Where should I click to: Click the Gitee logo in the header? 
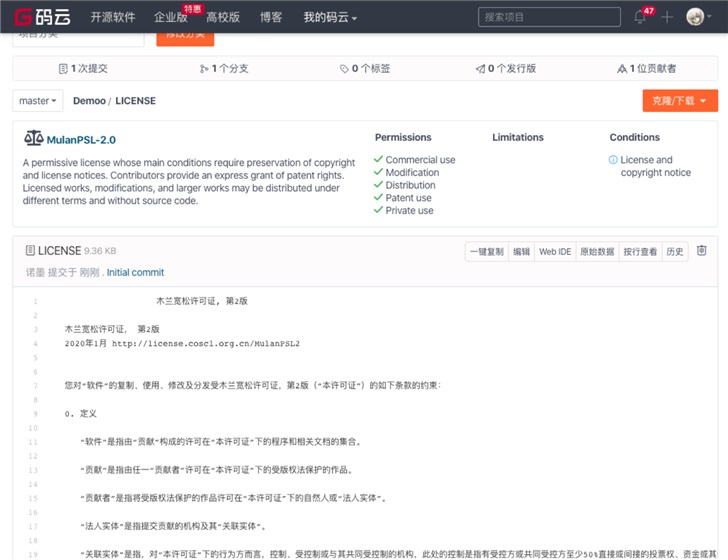pyautogui.click(x=42, y=17)
